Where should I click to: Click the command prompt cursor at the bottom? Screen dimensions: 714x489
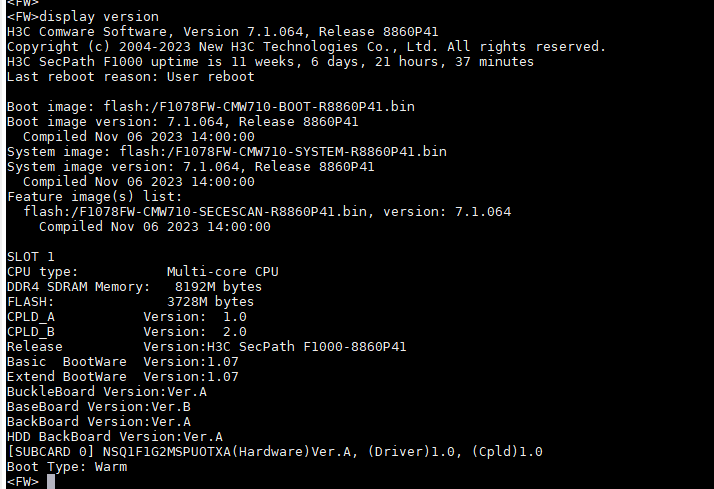[x=51, y=481]
